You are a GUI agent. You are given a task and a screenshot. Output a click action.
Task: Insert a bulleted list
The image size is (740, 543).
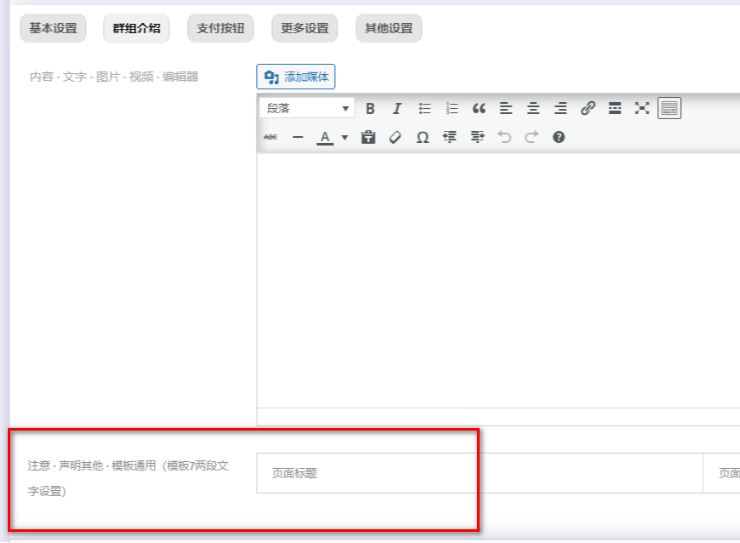coord(424,109)
